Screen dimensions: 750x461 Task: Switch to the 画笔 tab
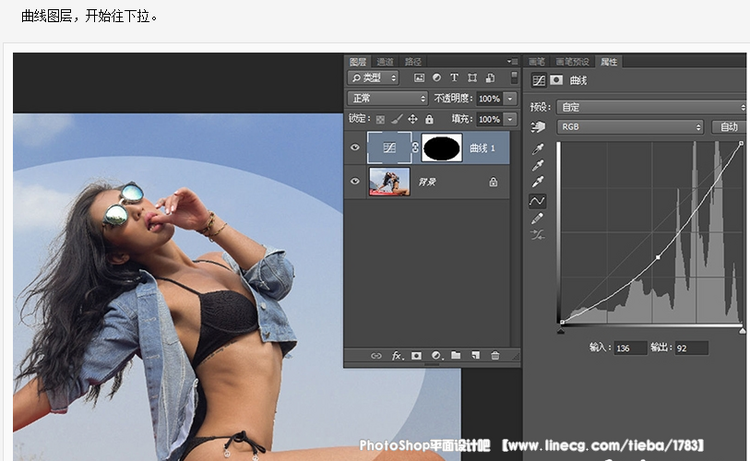(x=537, y=62)
